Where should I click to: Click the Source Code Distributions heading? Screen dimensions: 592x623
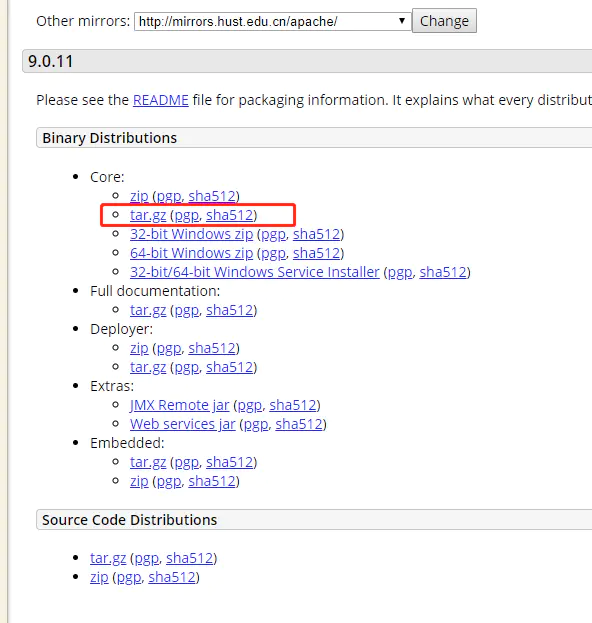tap(130, 520)
